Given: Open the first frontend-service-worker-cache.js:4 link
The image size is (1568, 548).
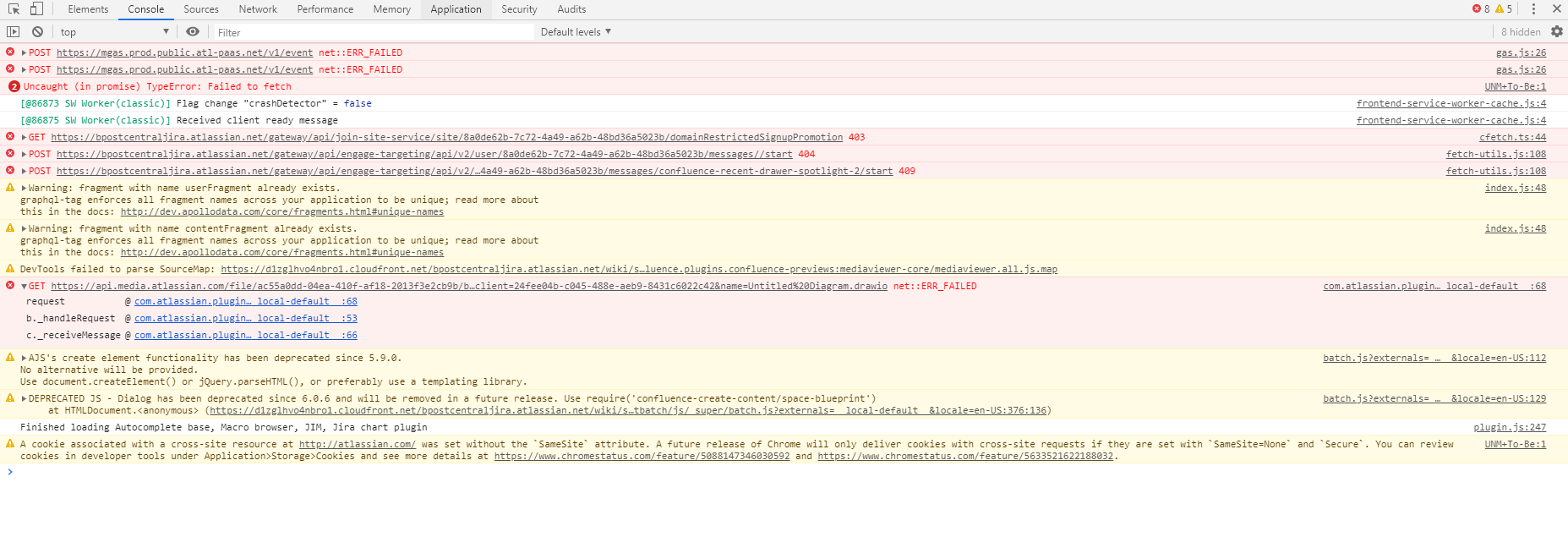Looking at the screenshot, I should 1451,103.
